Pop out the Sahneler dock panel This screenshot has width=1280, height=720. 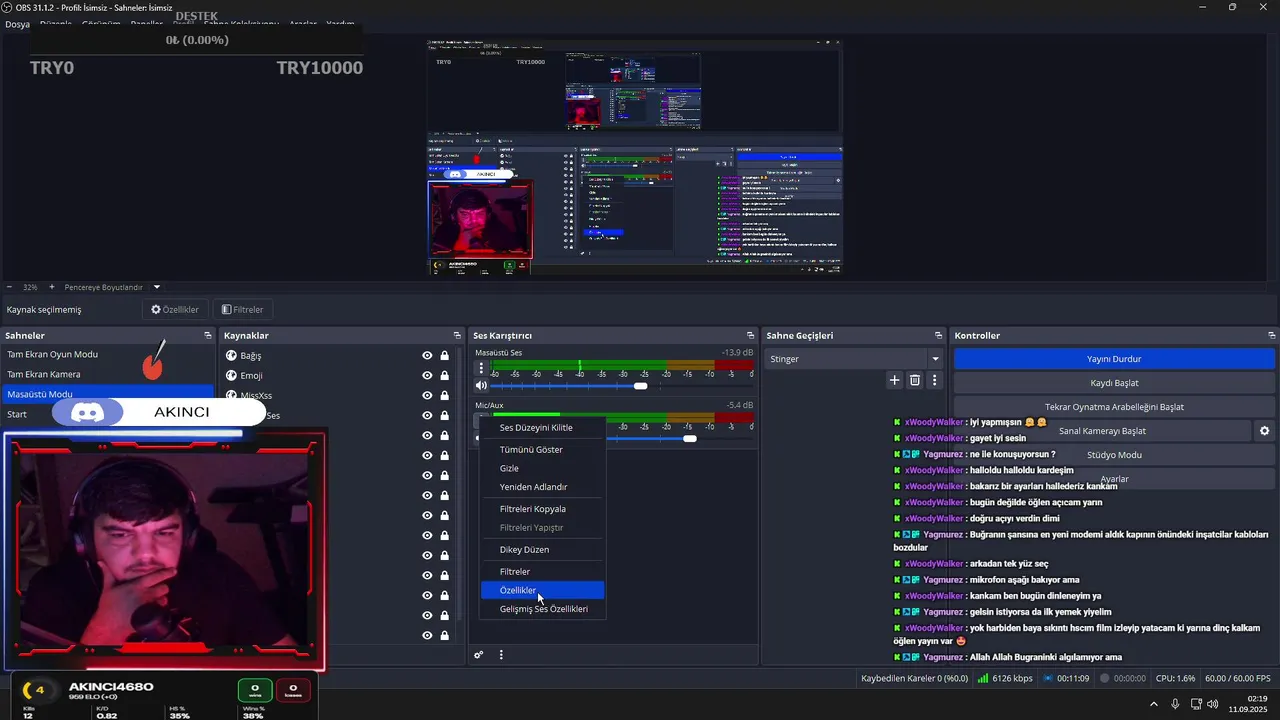[x=208, y=336]
